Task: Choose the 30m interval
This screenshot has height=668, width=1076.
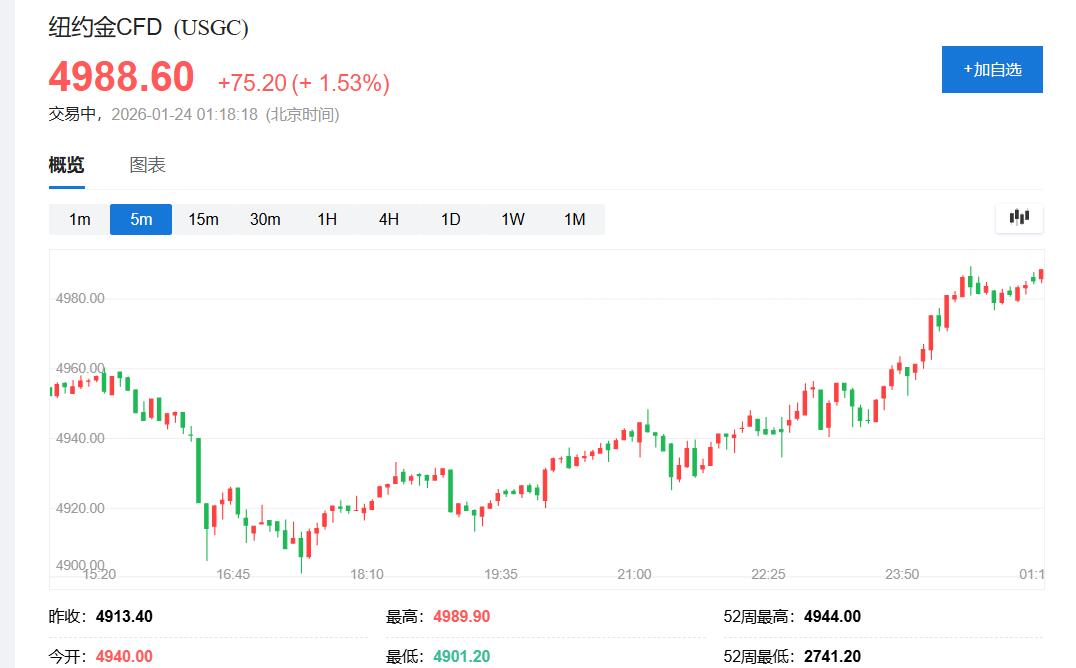Action: click(265, 219)
